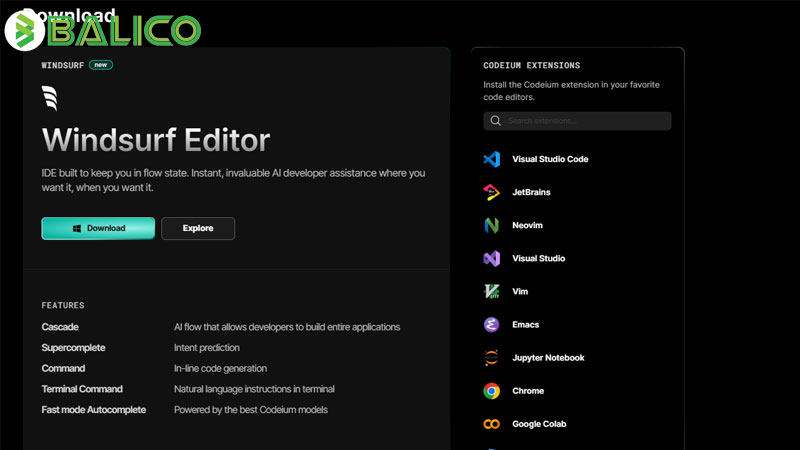Click 'AI flow that allows developers' description
800x450 pixels.
[x=287, y=327]
